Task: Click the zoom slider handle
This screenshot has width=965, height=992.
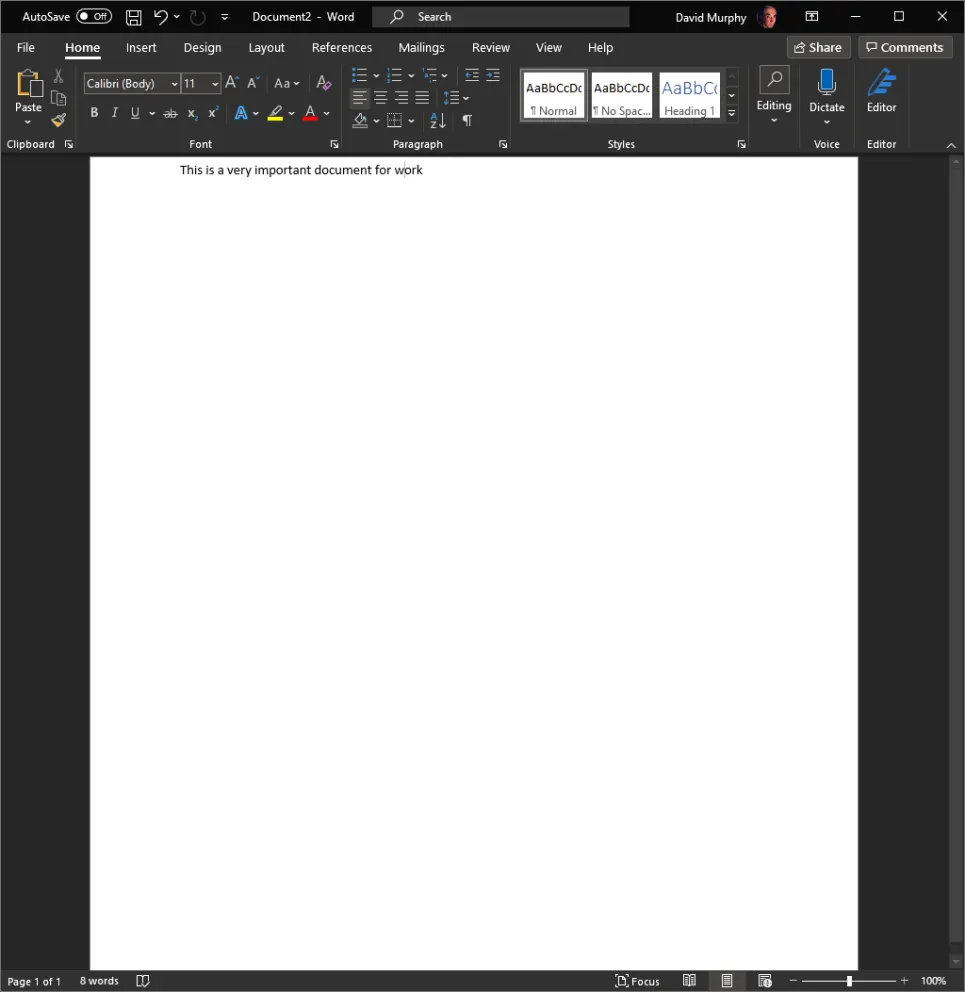Action: point(849,981)
